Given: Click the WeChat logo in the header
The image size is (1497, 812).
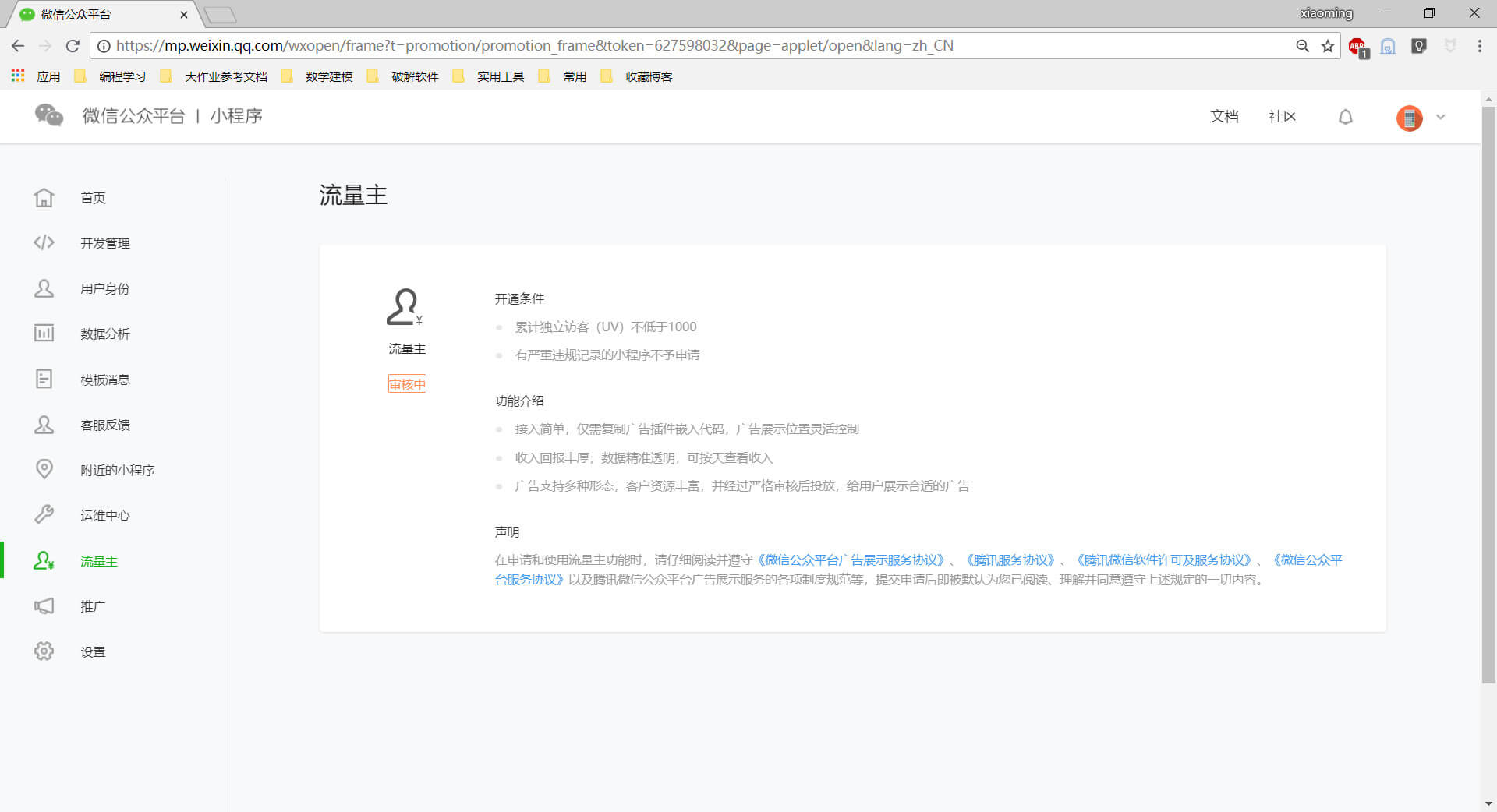Looking at the screenshot, I should coord(48,115).
